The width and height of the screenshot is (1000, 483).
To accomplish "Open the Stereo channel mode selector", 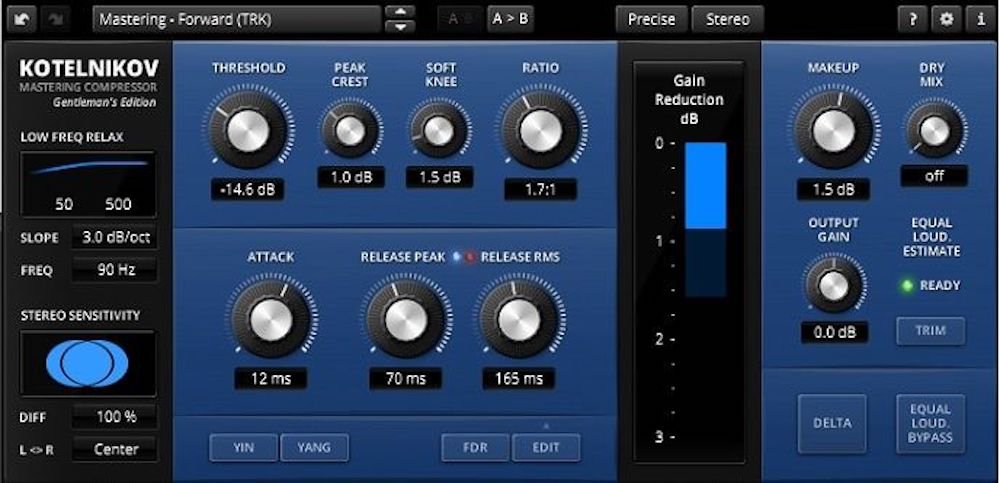I will 727,19.
